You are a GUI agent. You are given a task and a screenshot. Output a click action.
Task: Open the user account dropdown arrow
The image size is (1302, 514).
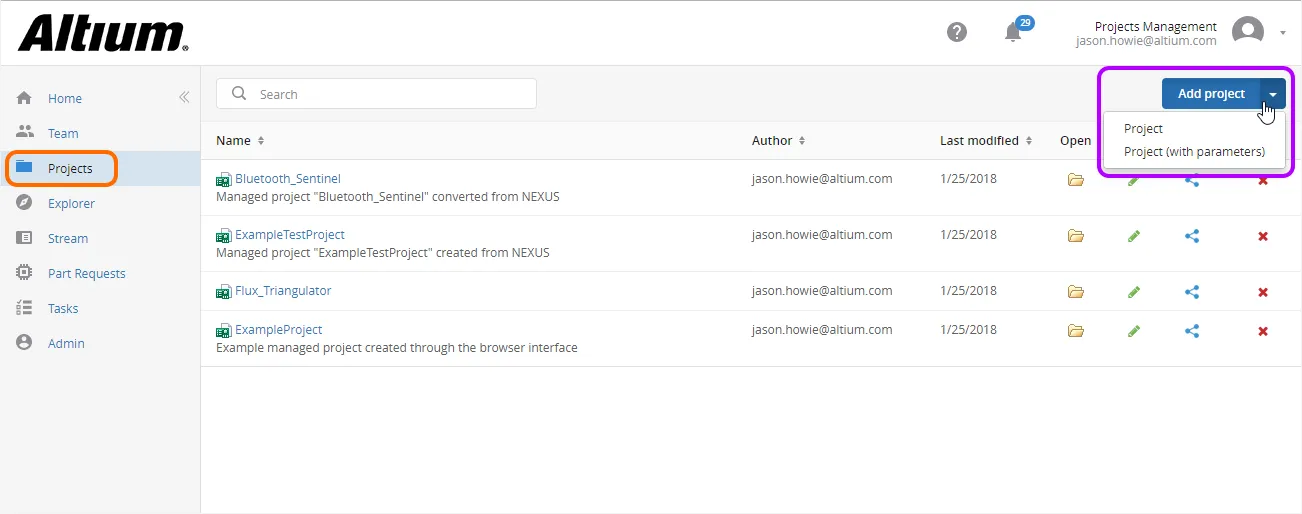point(1283,32)
